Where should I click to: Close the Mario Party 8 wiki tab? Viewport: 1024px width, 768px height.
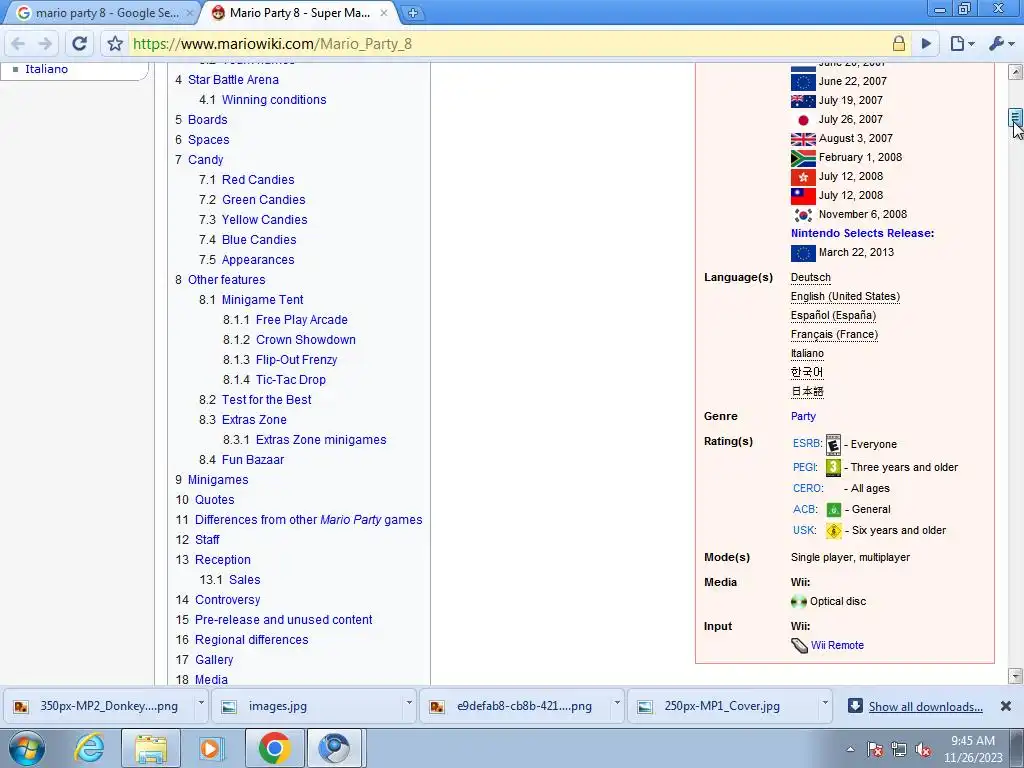click(384, 13)
